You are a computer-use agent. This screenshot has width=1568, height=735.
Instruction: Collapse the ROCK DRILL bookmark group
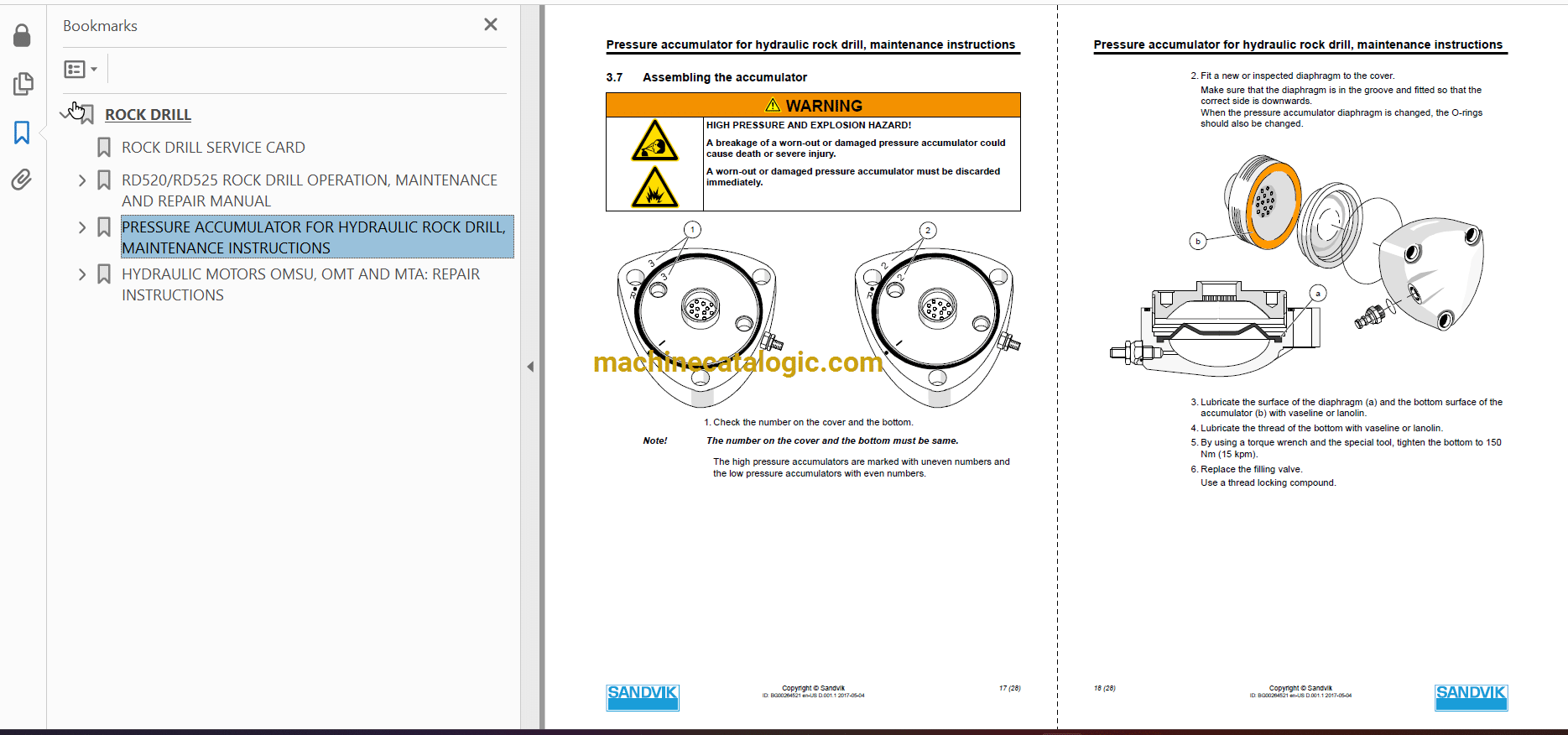tap(66, 113)
